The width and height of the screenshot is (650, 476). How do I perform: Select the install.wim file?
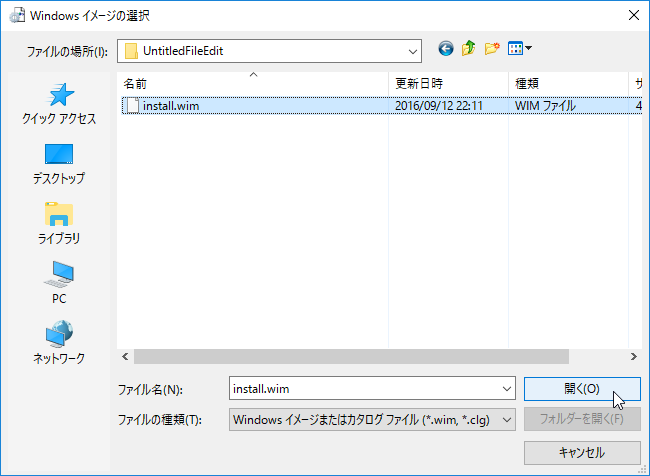[x=177, y=105]
